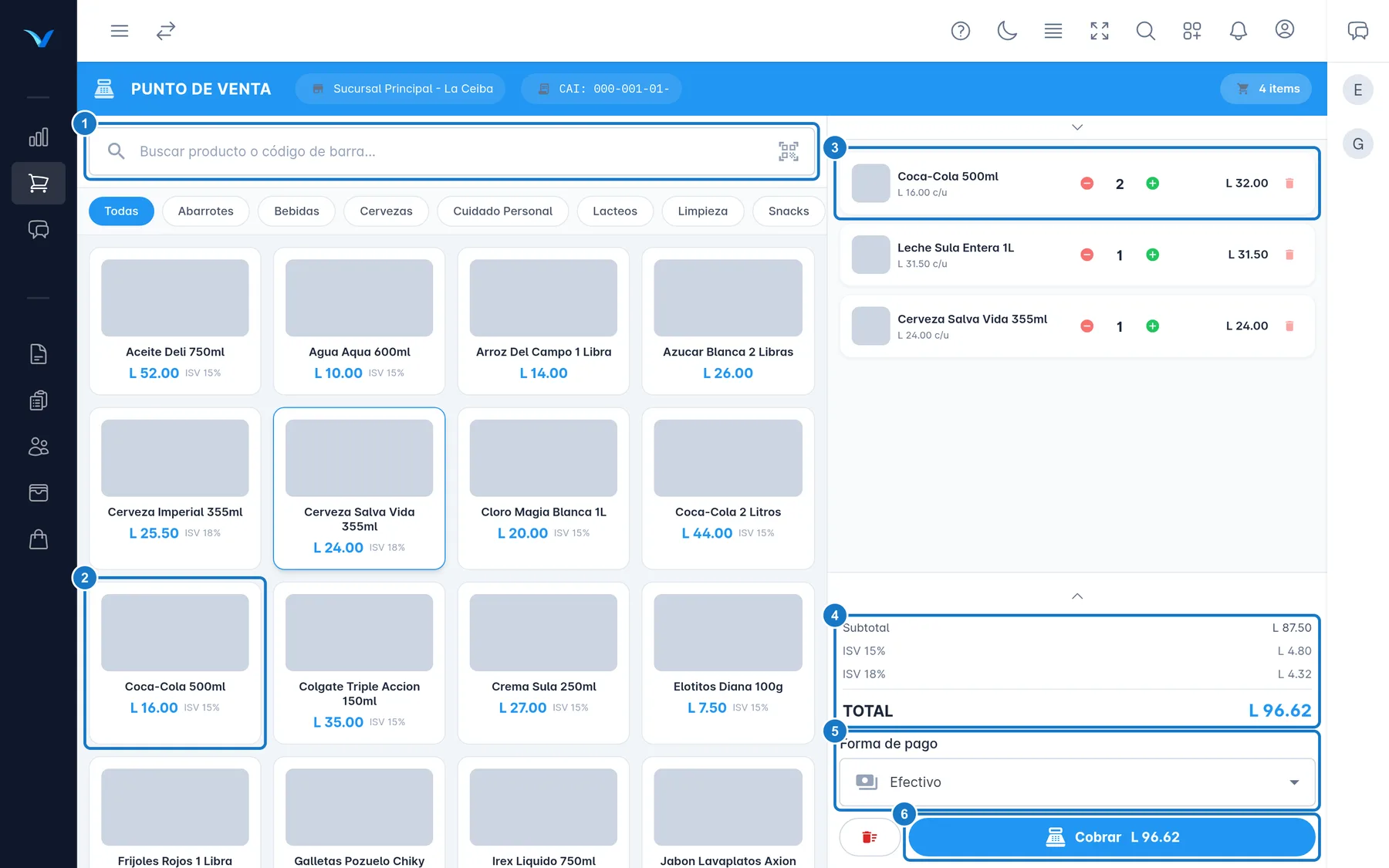Add Aceite Deli 750ml to cart
1389x868 pixels.
click(175, 321)
